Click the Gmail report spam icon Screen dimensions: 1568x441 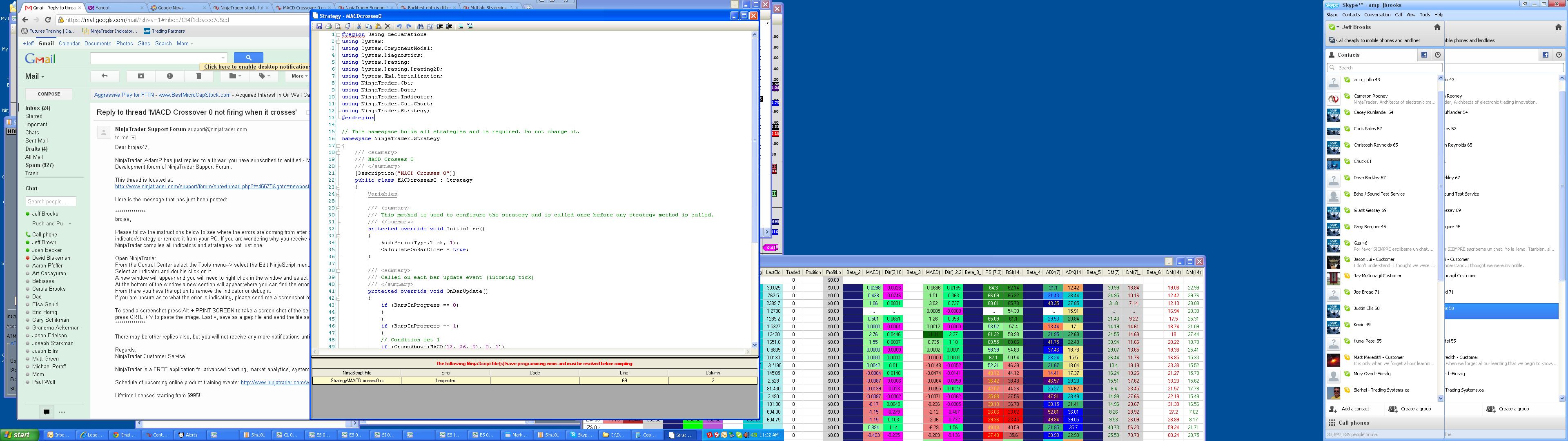(170, 76)
